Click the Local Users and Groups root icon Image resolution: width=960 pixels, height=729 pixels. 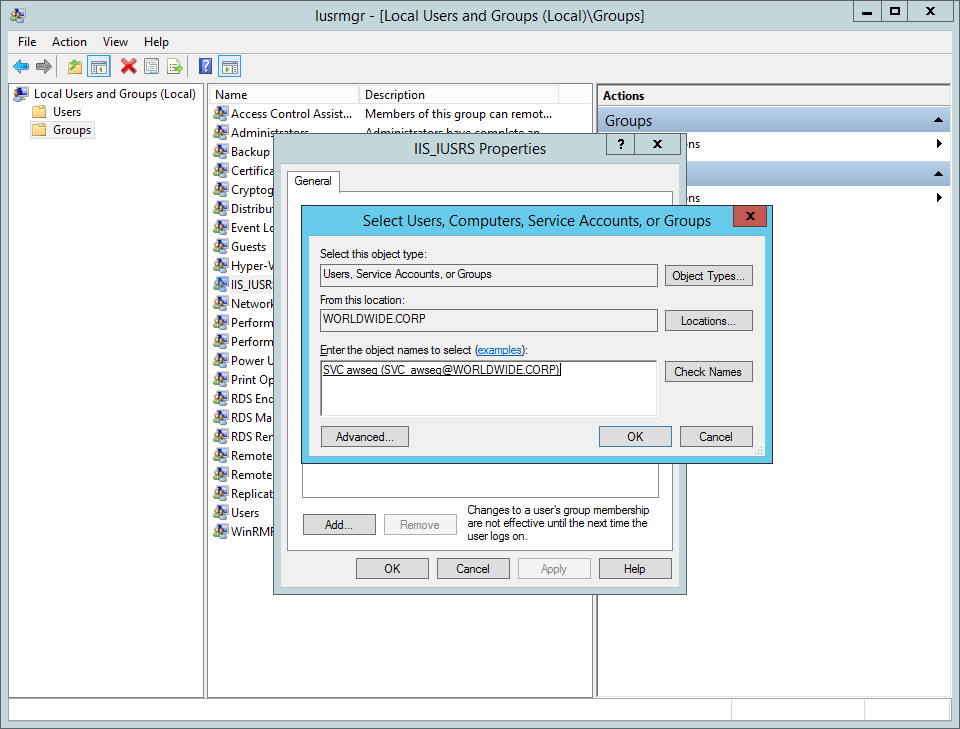point(21,94)
